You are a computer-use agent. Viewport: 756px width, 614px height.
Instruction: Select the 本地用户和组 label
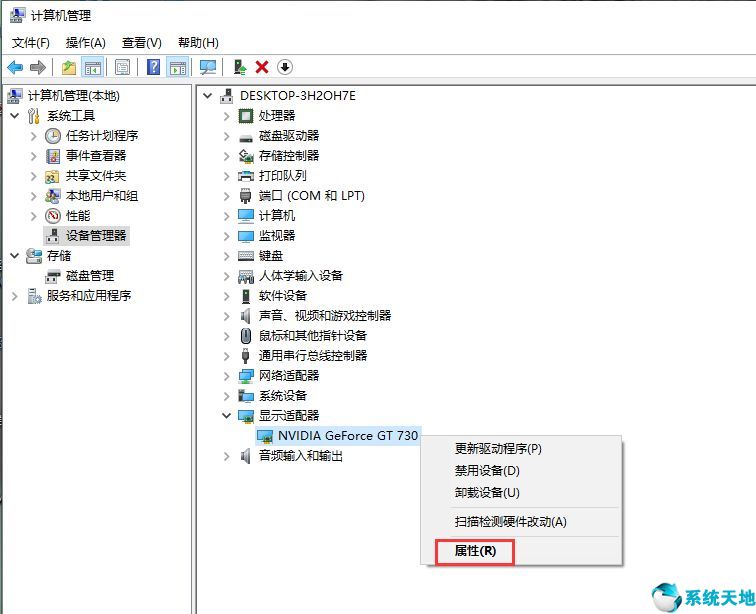coord(102,196)
